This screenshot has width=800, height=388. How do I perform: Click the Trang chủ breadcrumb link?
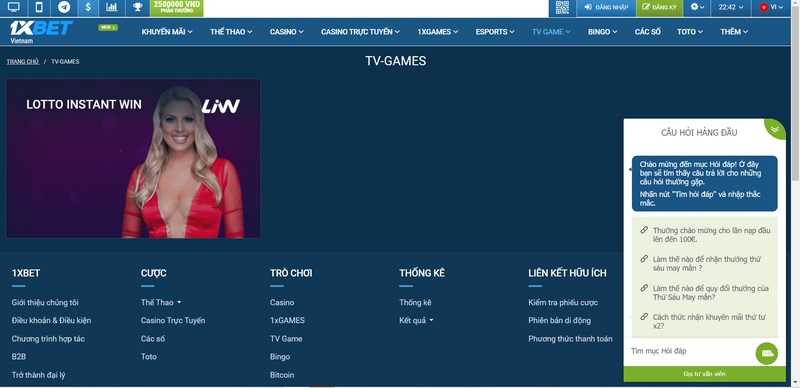click(22, 61)
